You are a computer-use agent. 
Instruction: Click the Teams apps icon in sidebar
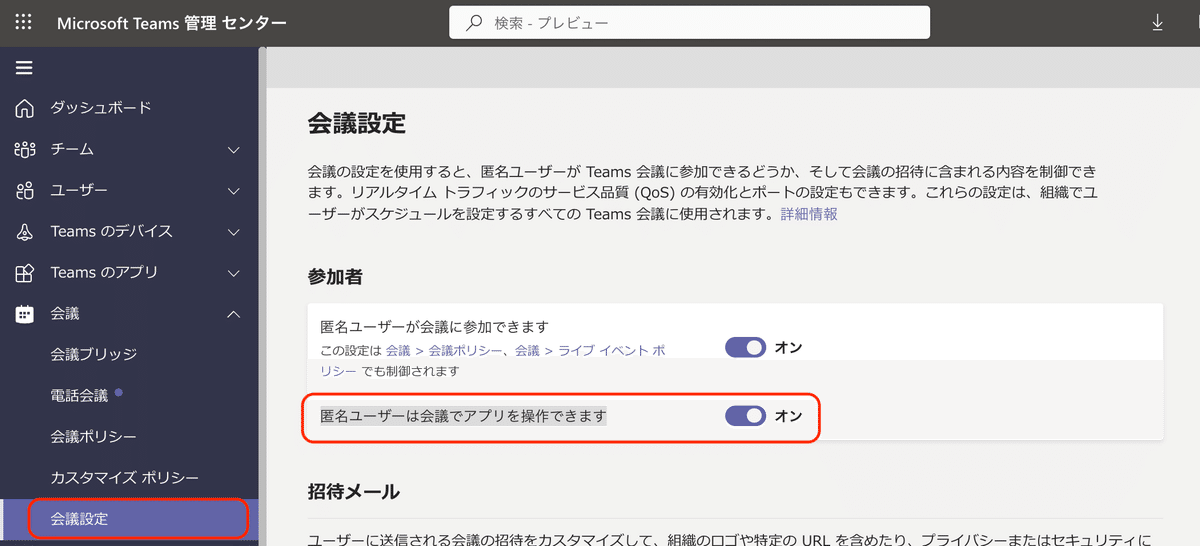[x=25, y=272]
